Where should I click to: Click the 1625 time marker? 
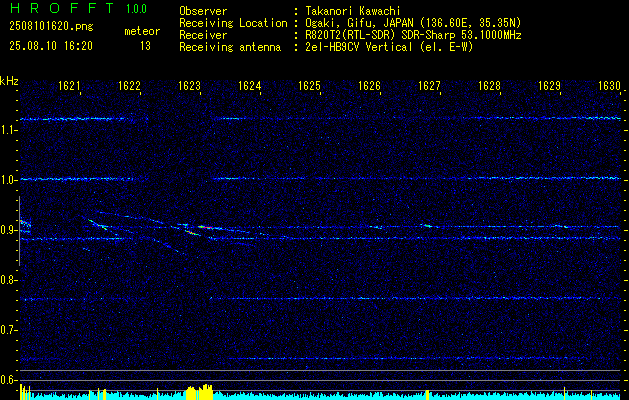[310, 85]
